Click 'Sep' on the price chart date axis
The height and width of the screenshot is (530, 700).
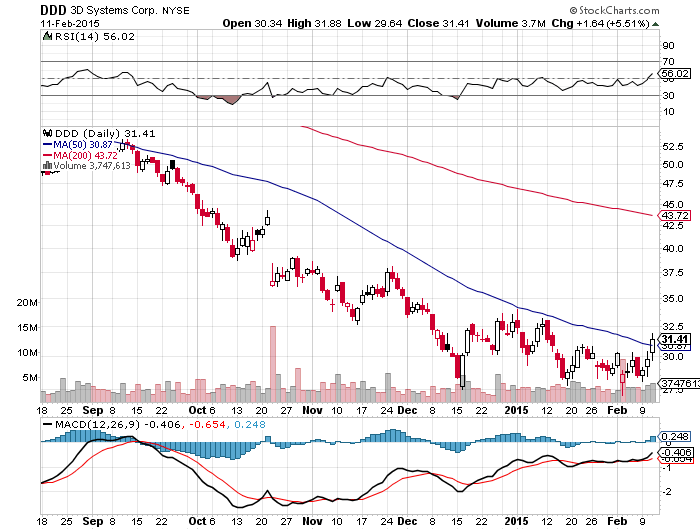(x=92, y=410)
